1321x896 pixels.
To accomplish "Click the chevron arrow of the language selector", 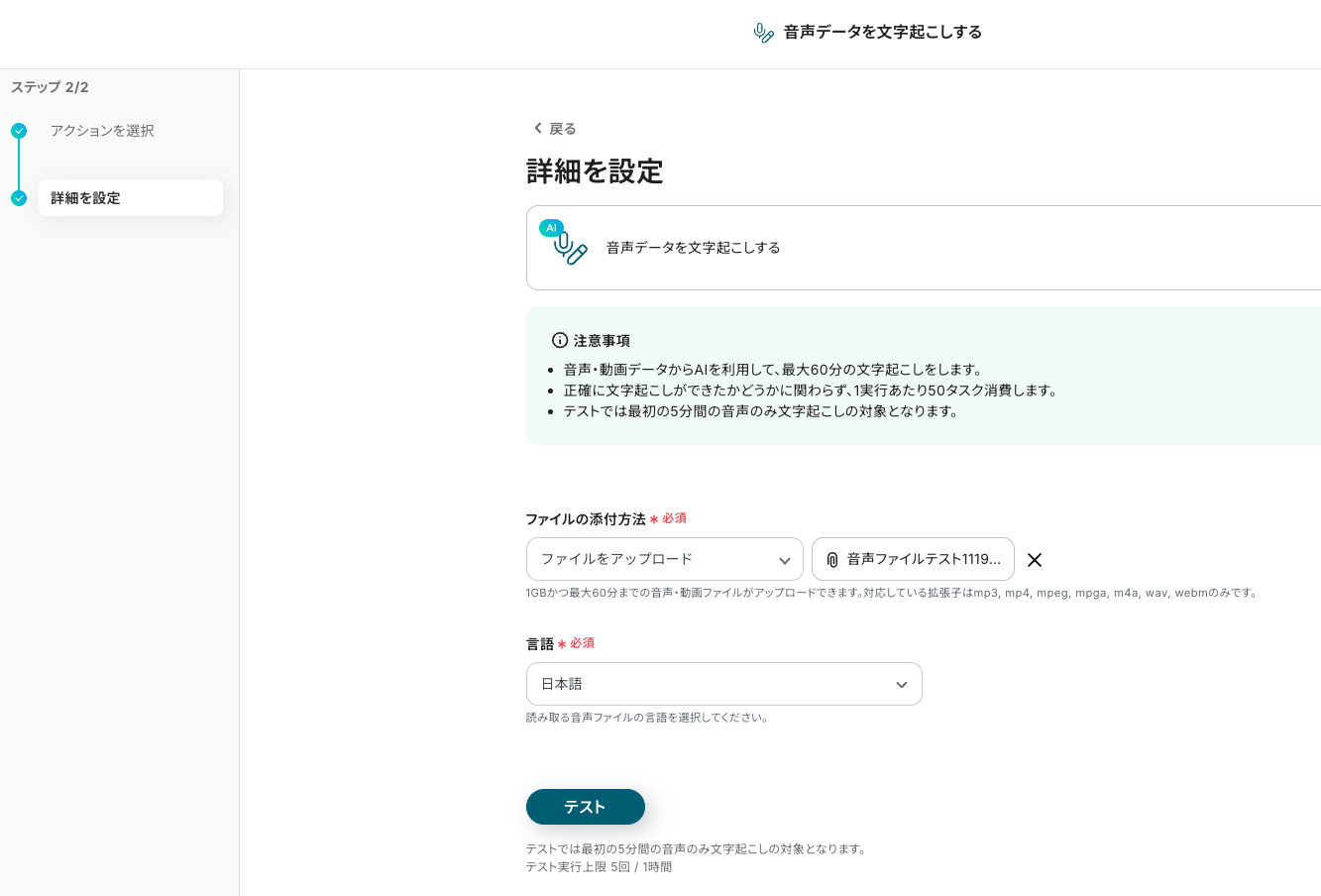I will point(901,685).
